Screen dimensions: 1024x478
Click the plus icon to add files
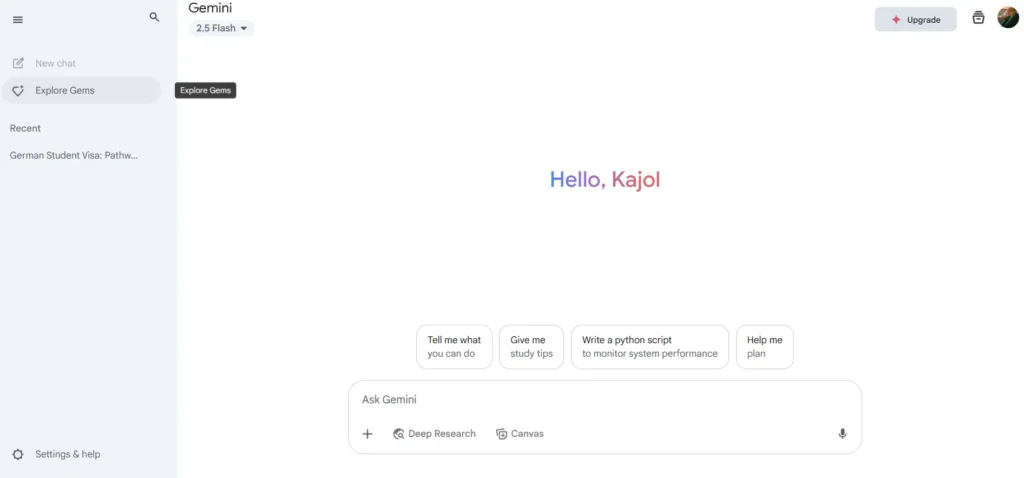[x=367, y=434]
